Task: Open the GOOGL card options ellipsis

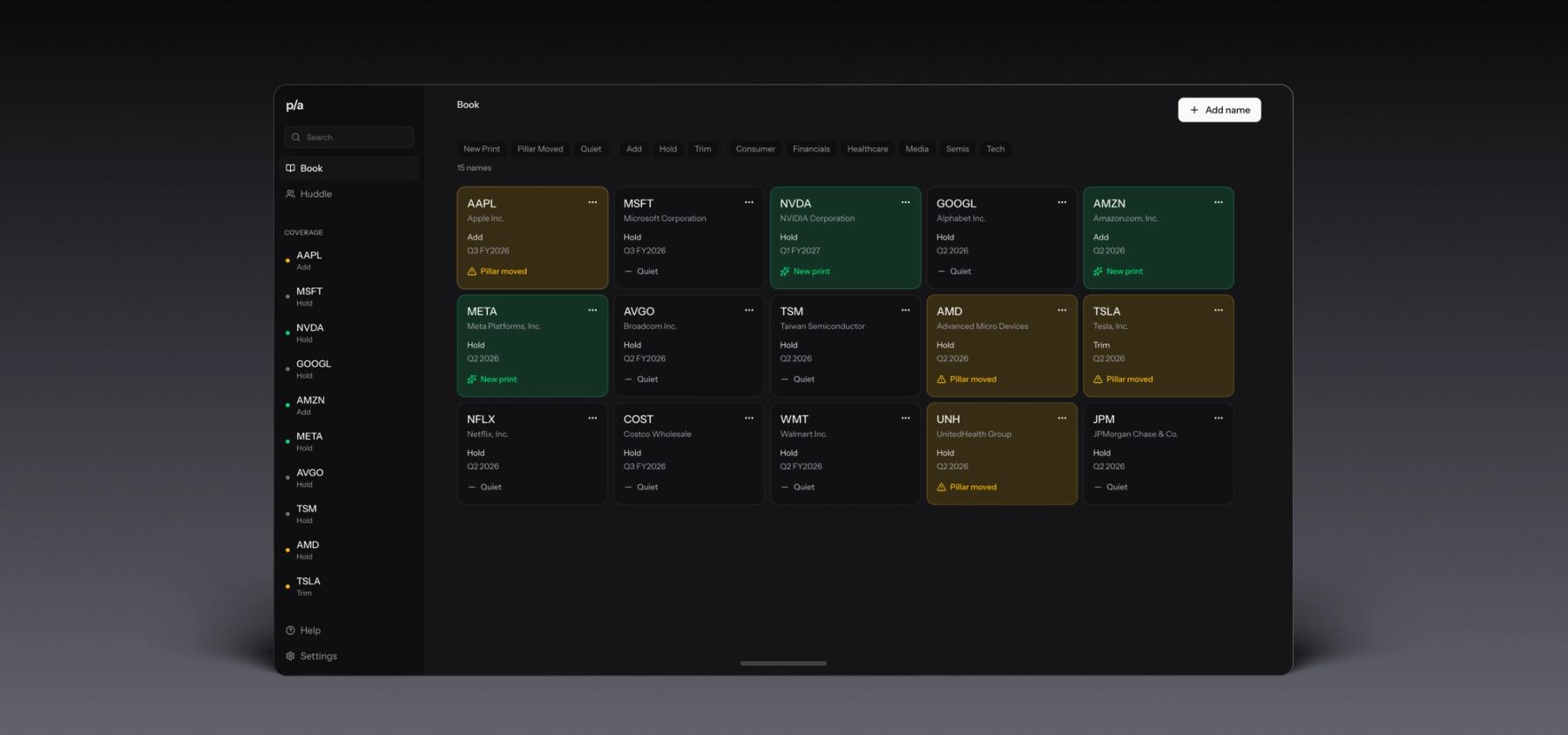Action: [x=1062, y=202]
